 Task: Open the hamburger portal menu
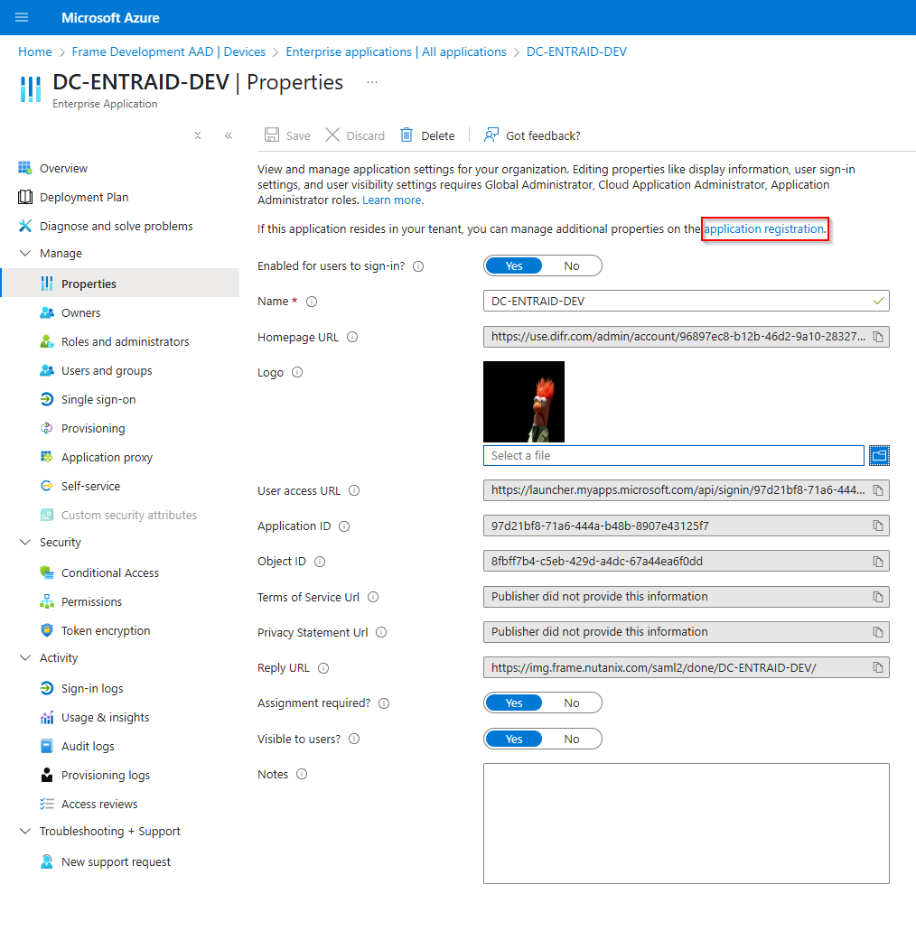click(22, 18)
